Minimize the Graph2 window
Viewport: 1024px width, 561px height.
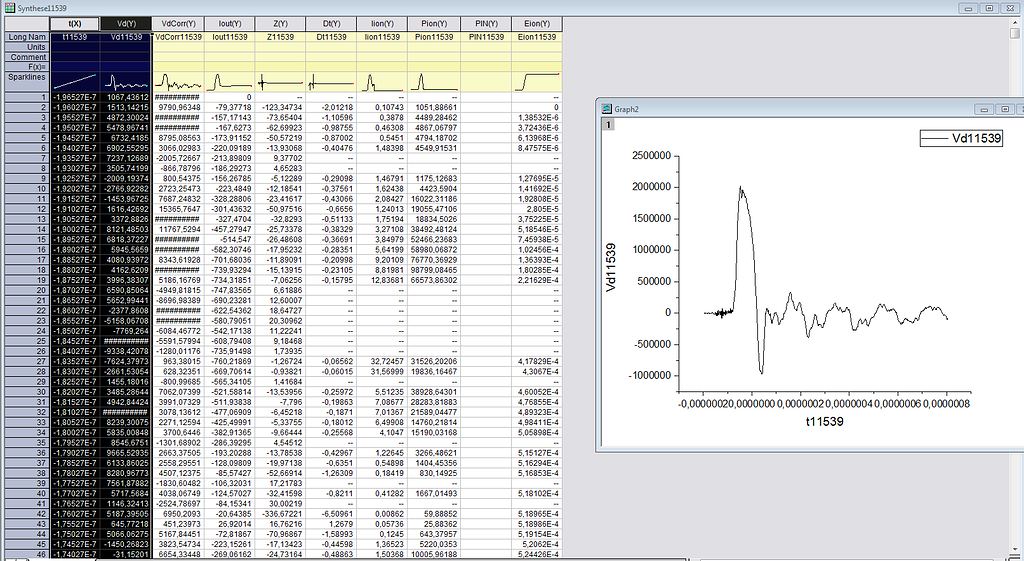pos(986,108)
